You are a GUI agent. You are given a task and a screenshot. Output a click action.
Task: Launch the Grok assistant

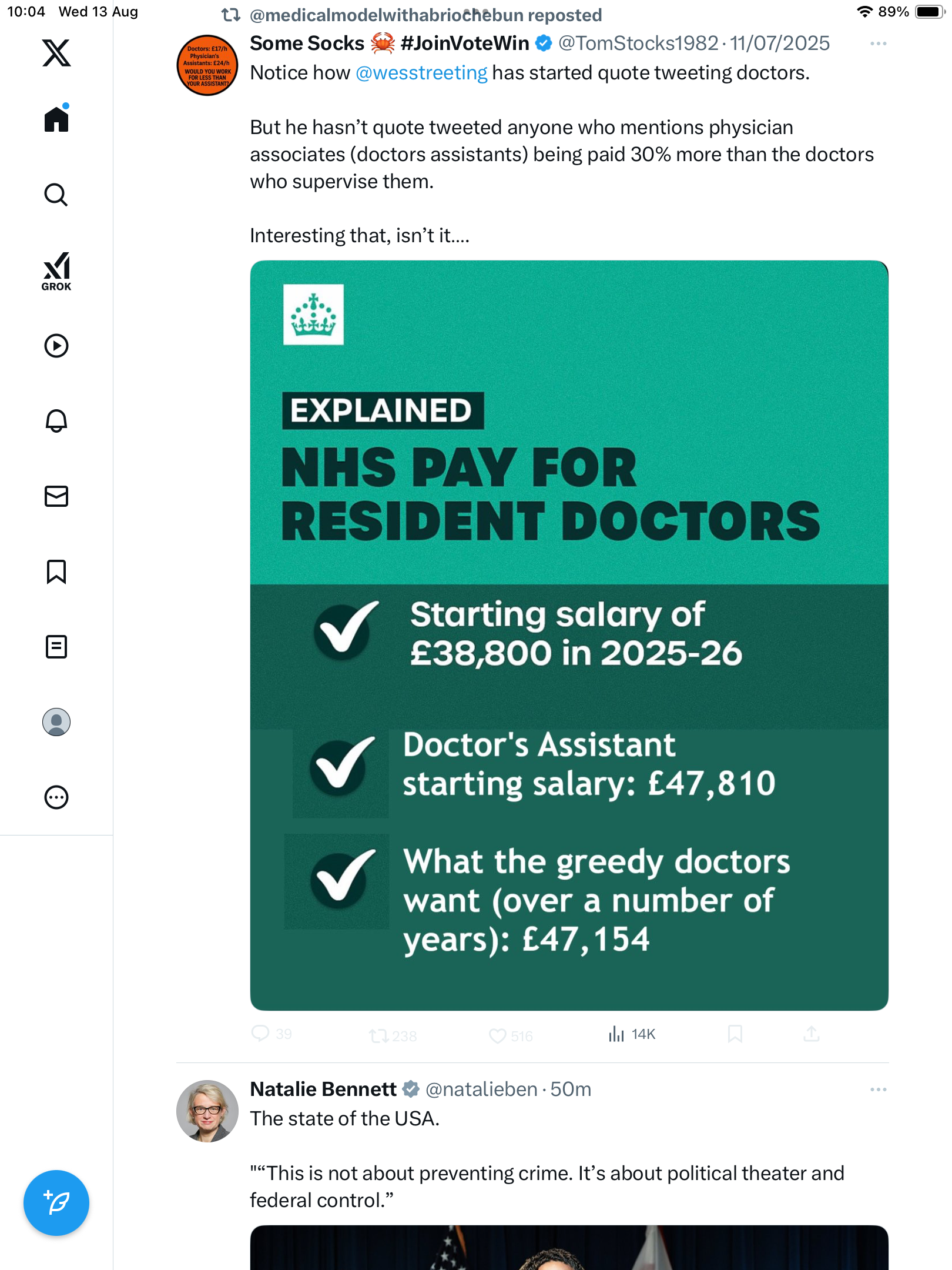tap(56, 271)
